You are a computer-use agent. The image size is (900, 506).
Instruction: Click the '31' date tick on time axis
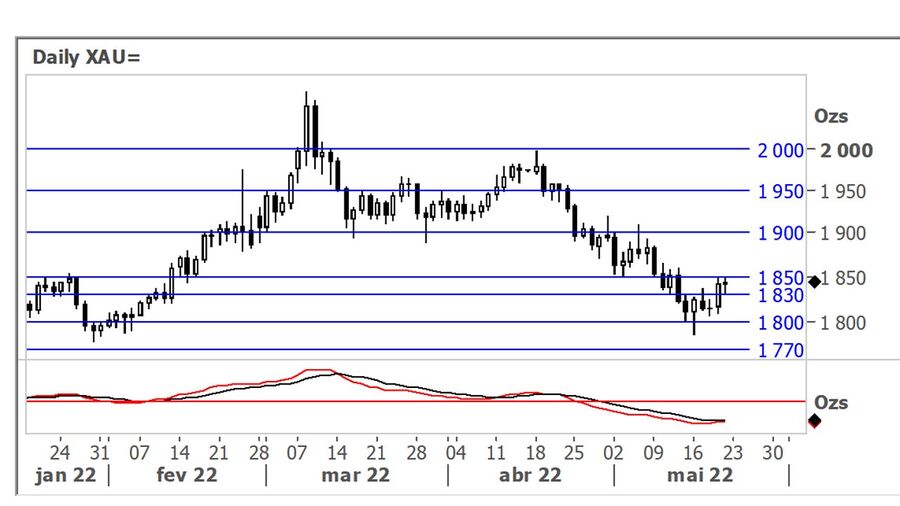pos(100,453)
